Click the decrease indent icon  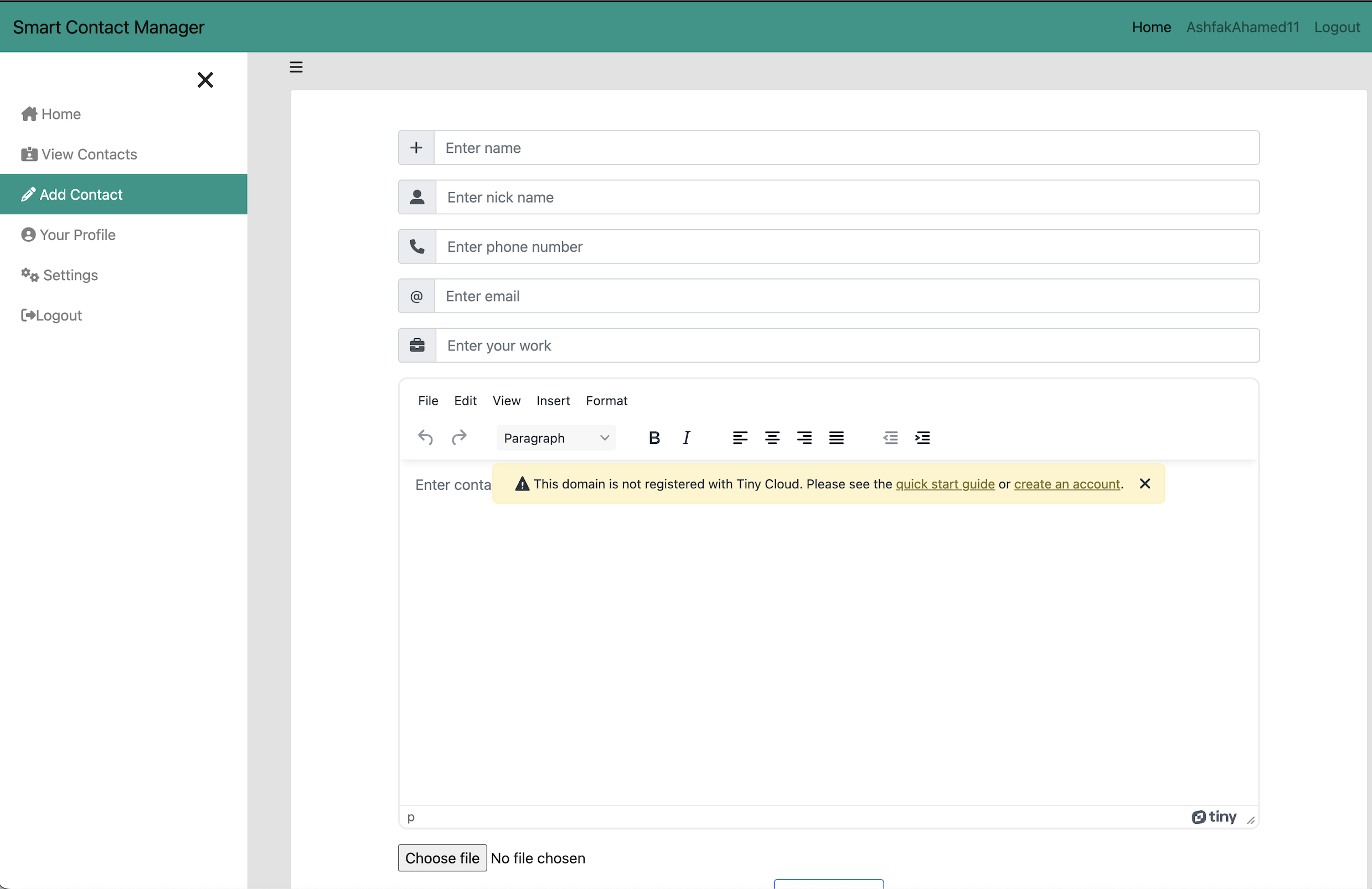(x=890, y=438)
